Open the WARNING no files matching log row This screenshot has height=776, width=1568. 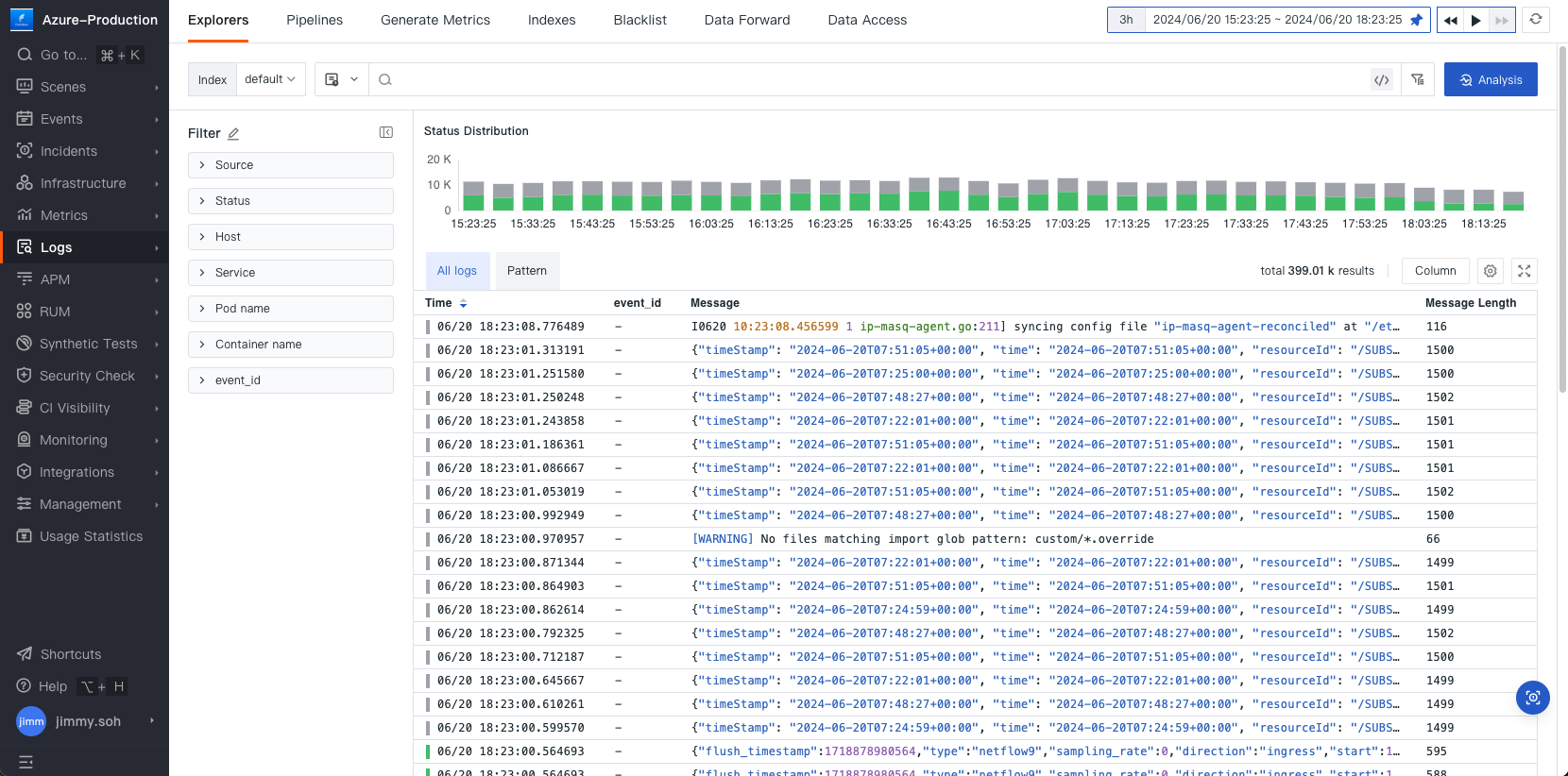(x=975, y=539)
